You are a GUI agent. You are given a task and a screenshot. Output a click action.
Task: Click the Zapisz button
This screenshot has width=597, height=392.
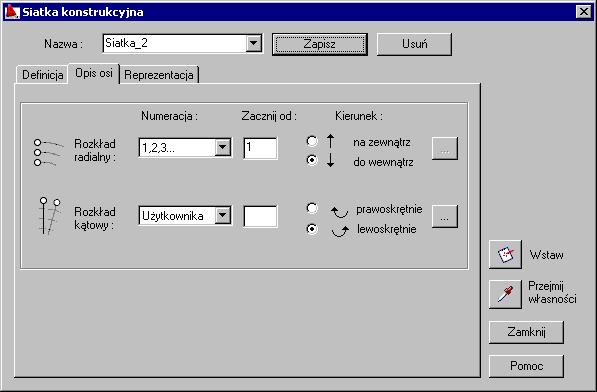pyautogui.click(x=319, y=44)
